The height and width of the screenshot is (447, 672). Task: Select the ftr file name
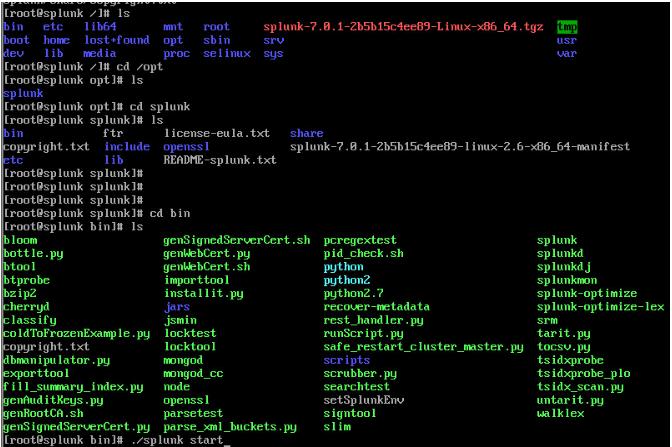(x=113, y=133)
